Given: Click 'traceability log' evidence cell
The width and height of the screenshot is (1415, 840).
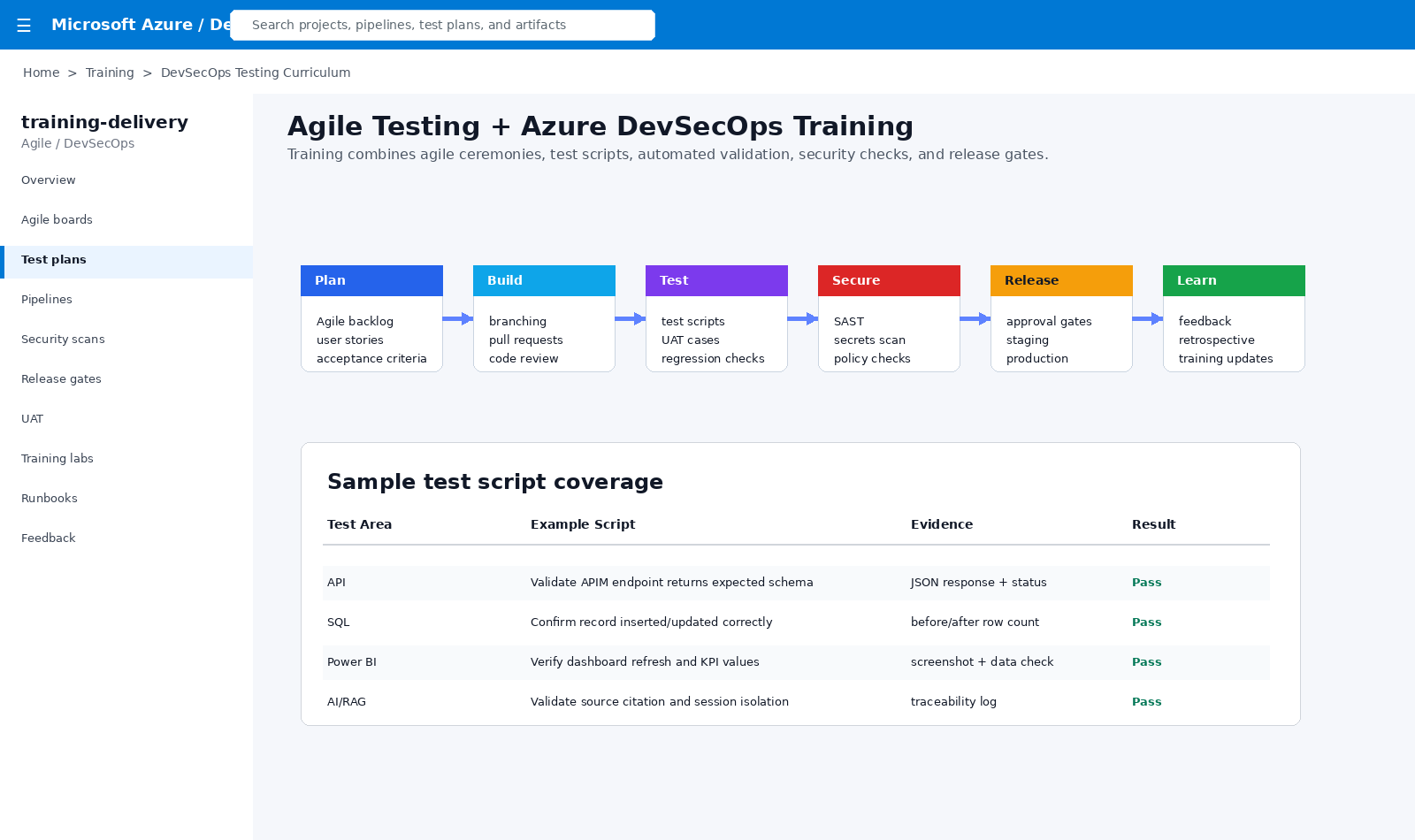Looking at the screenshot, I should pyautogui.click(x=953, y=702).
